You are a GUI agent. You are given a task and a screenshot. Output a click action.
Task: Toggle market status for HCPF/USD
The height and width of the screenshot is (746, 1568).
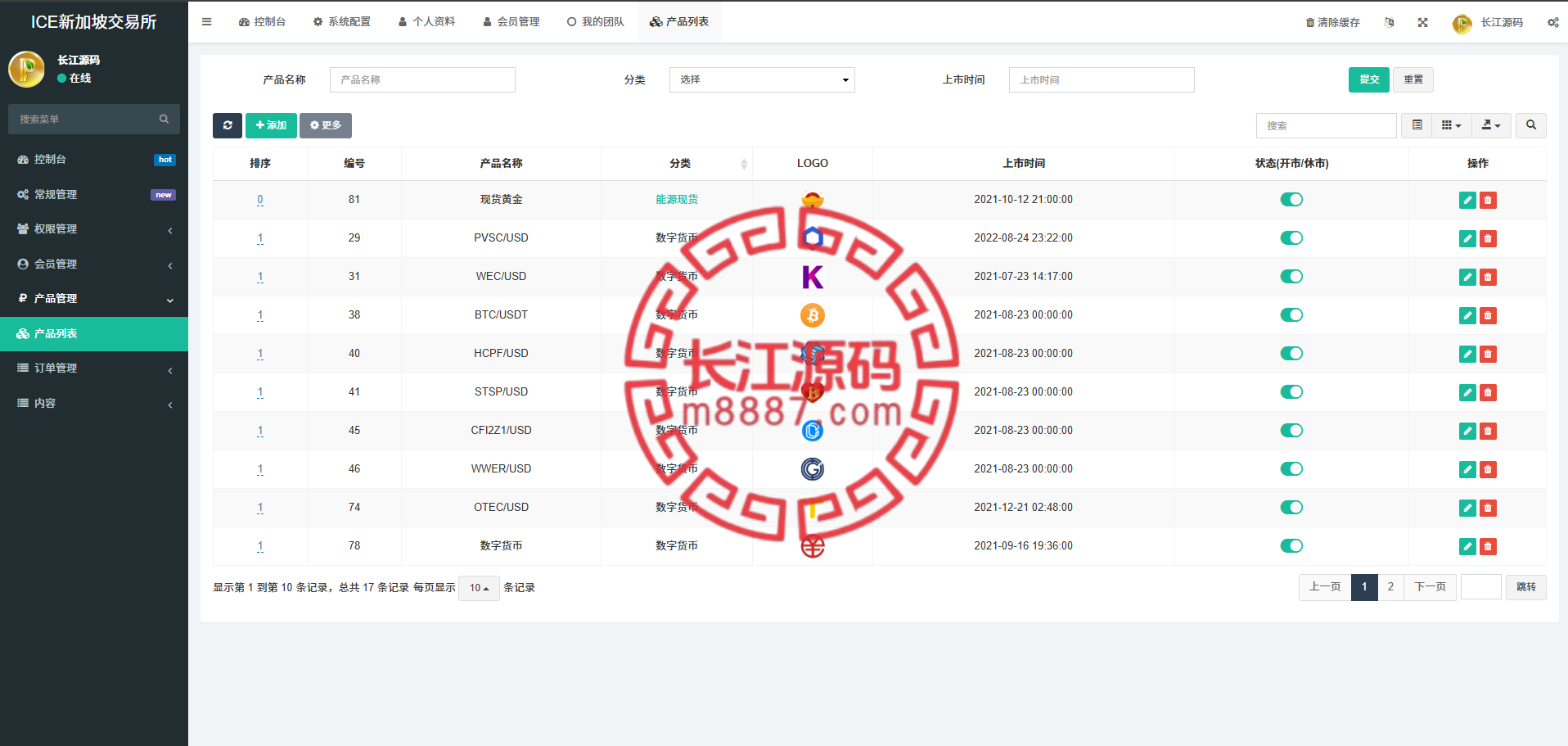[1291, 354]
